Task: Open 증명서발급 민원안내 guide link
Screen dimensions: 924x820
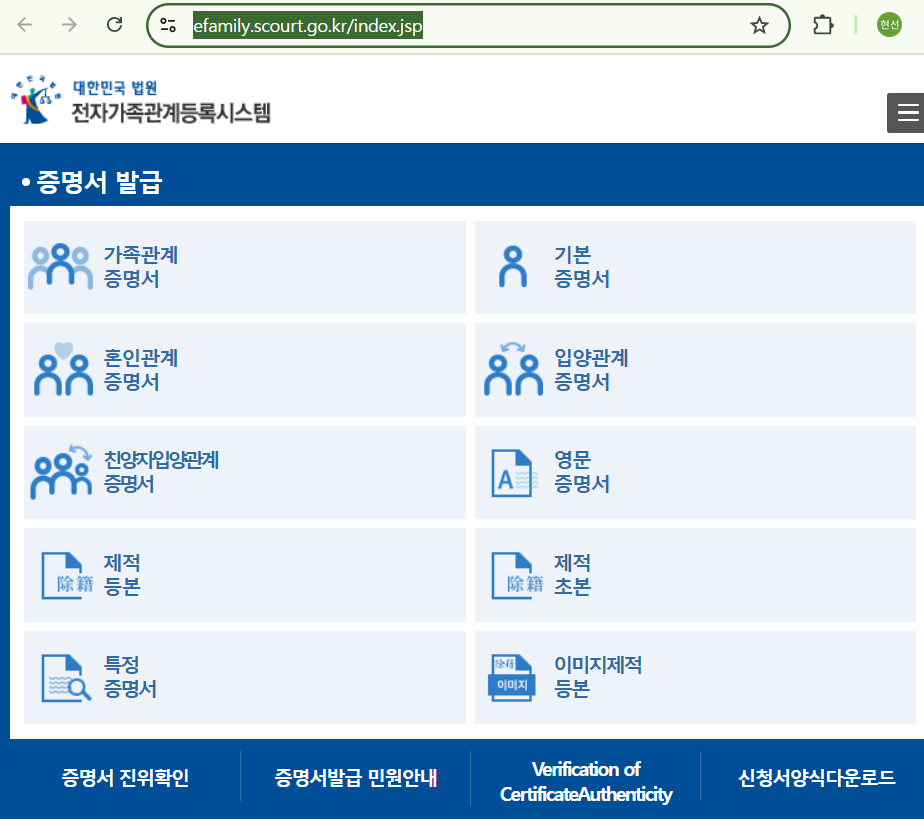Action: [x=355, y=778]
